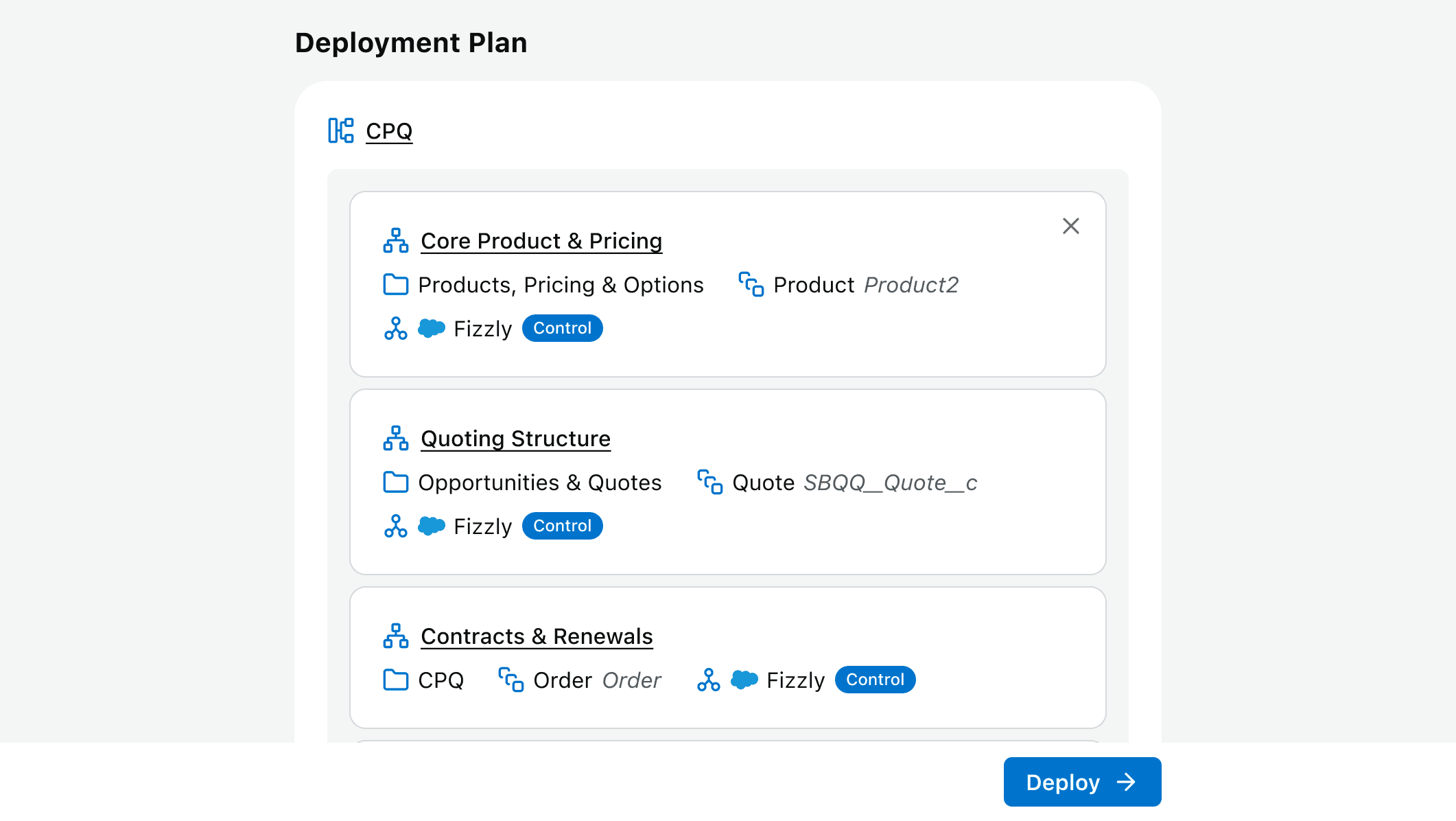Click folder icon beside Products, Pricing & Options

click(396, 285)
